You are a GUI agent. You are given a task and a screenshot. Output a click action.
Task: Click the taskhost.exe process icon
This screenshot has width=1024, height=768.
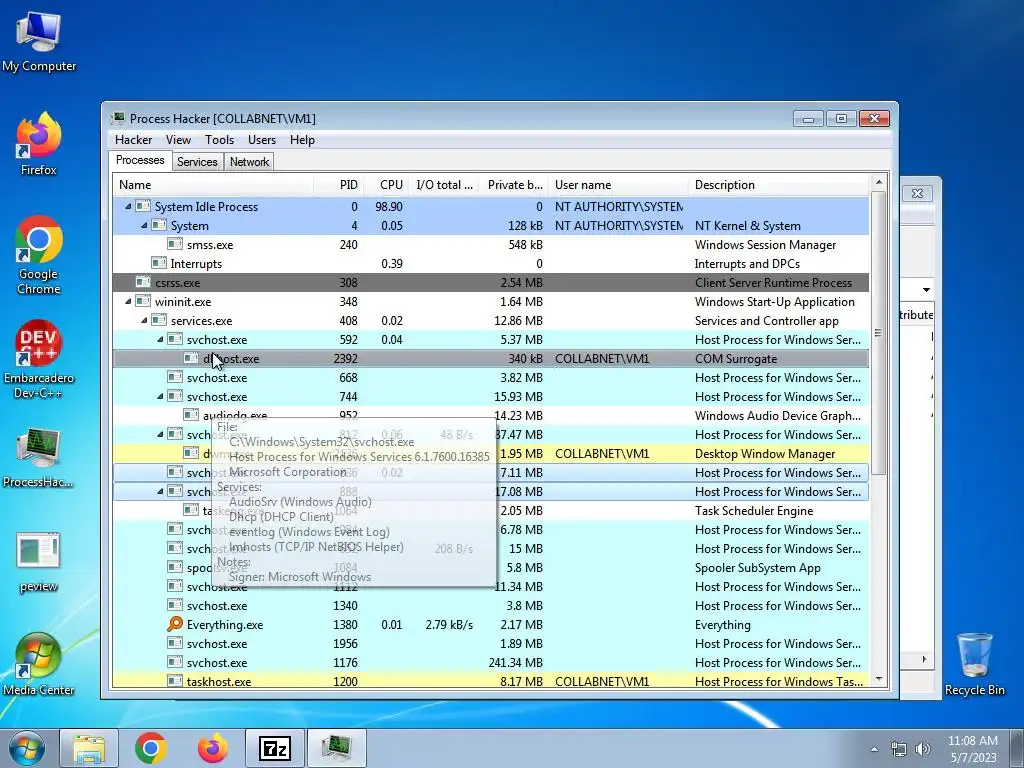[175, 681]
